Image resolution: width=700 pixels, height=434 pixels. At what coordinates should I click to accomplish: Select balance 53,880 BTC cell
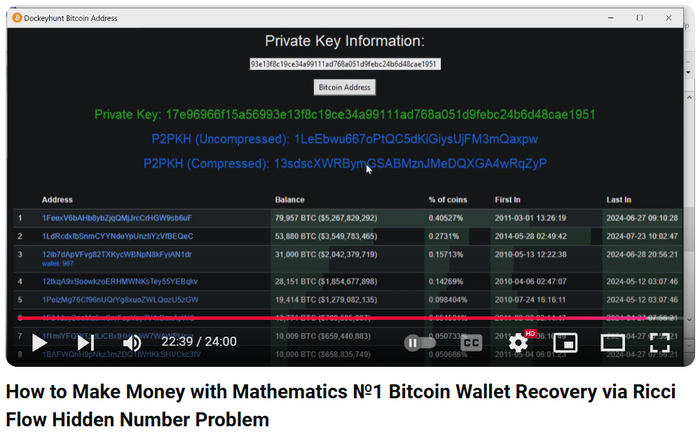pyautogui.click(x=326, y=236)
